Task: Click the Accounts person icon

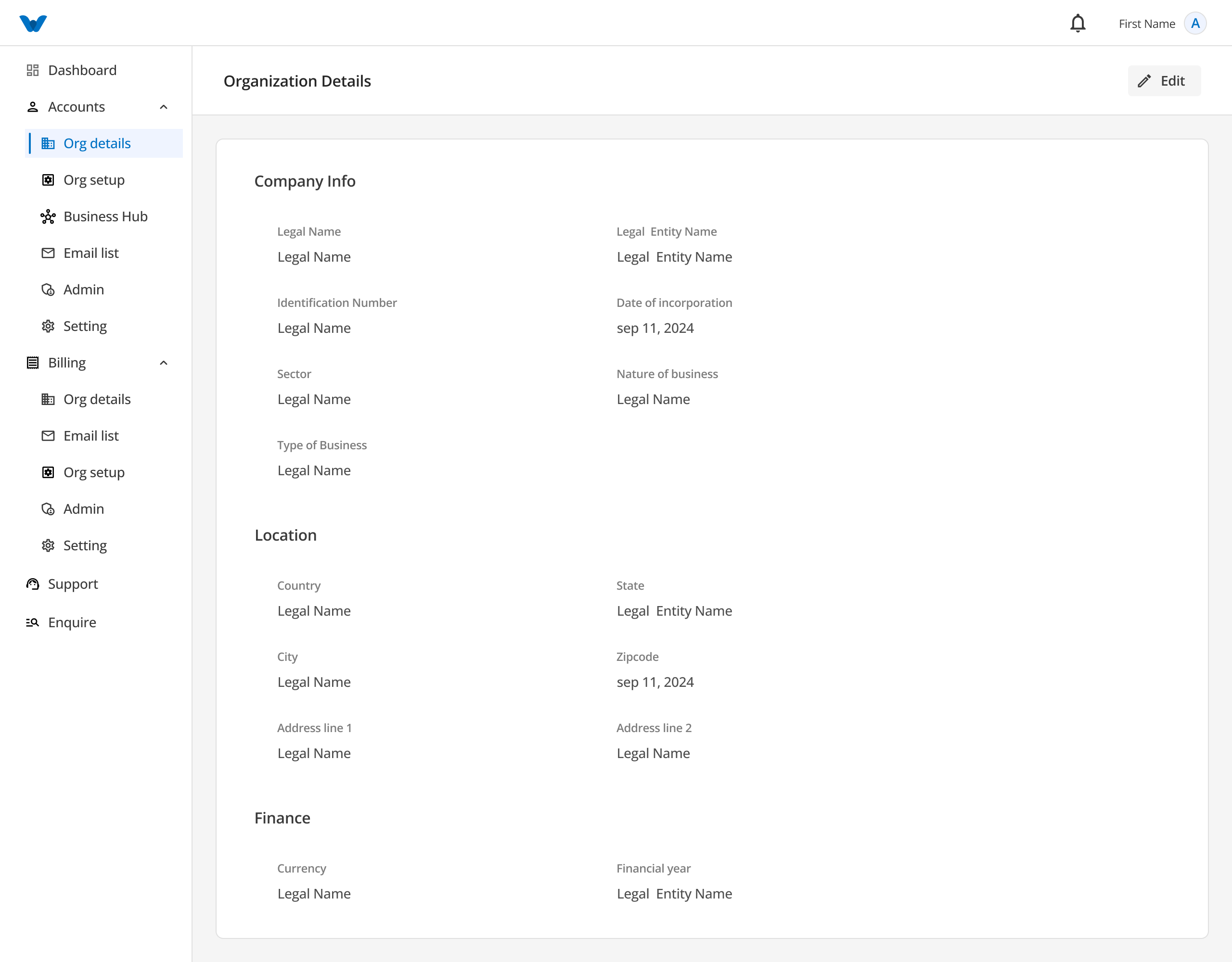Action: [33, 107]
